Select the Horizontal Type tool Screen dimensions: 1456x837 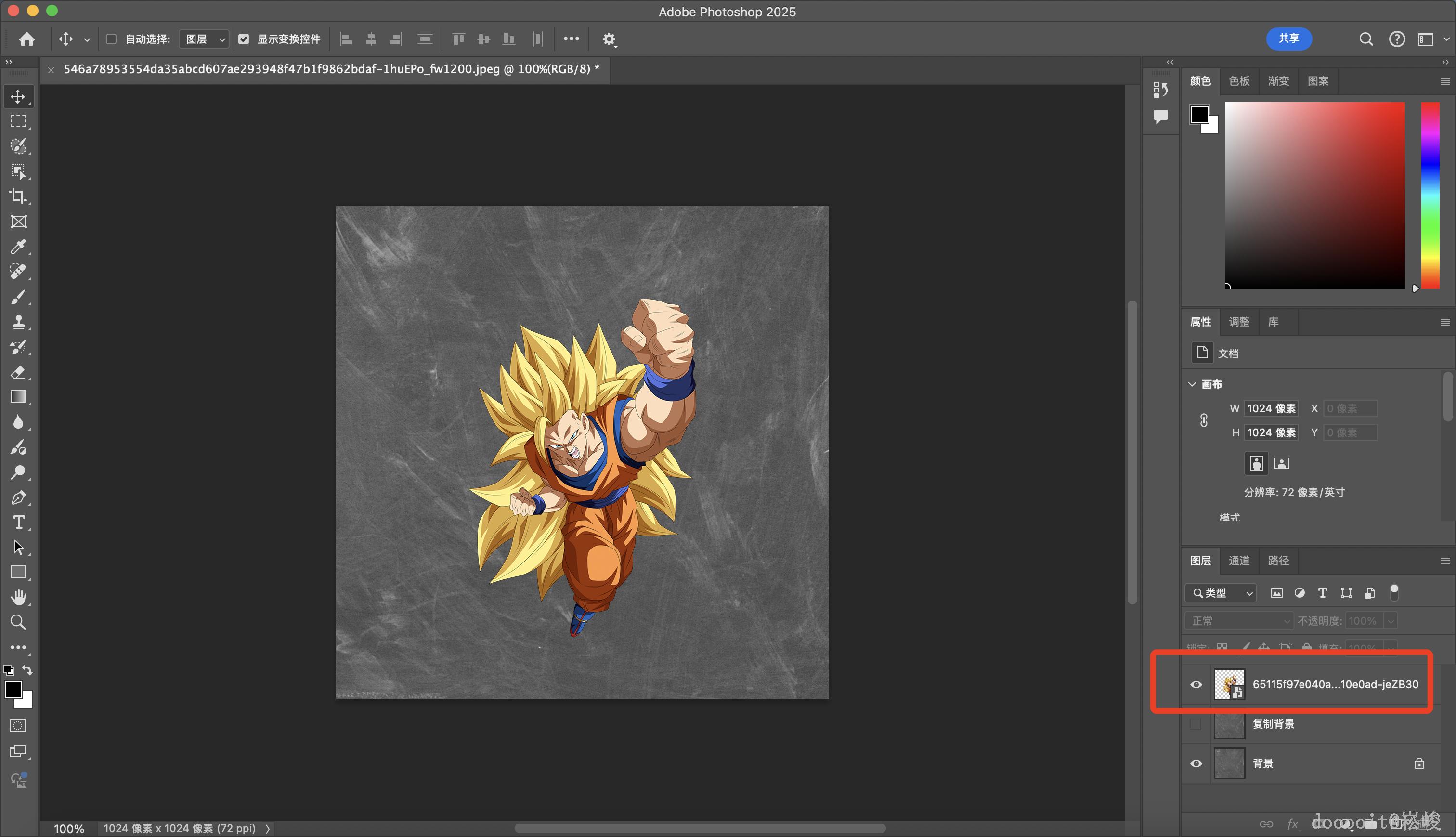click(18, 523)
